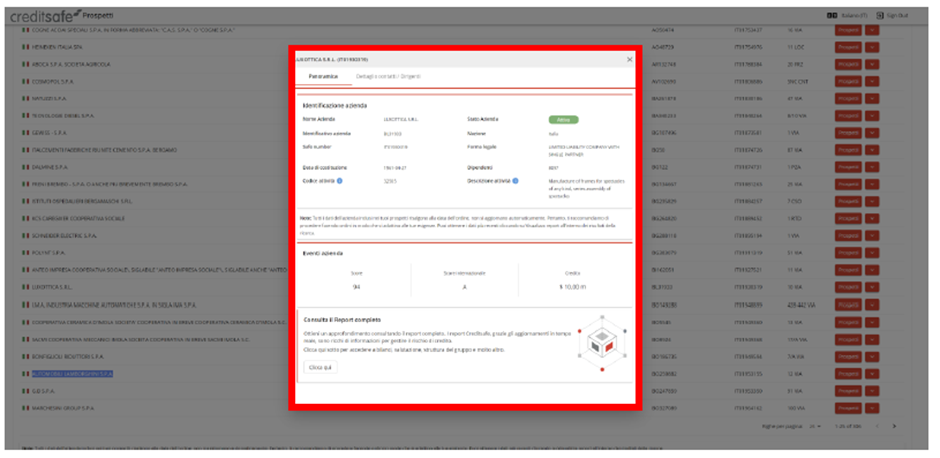Go to next page of results
The width and height of the screenshot is (940, 458).
(x=894, y=426)
